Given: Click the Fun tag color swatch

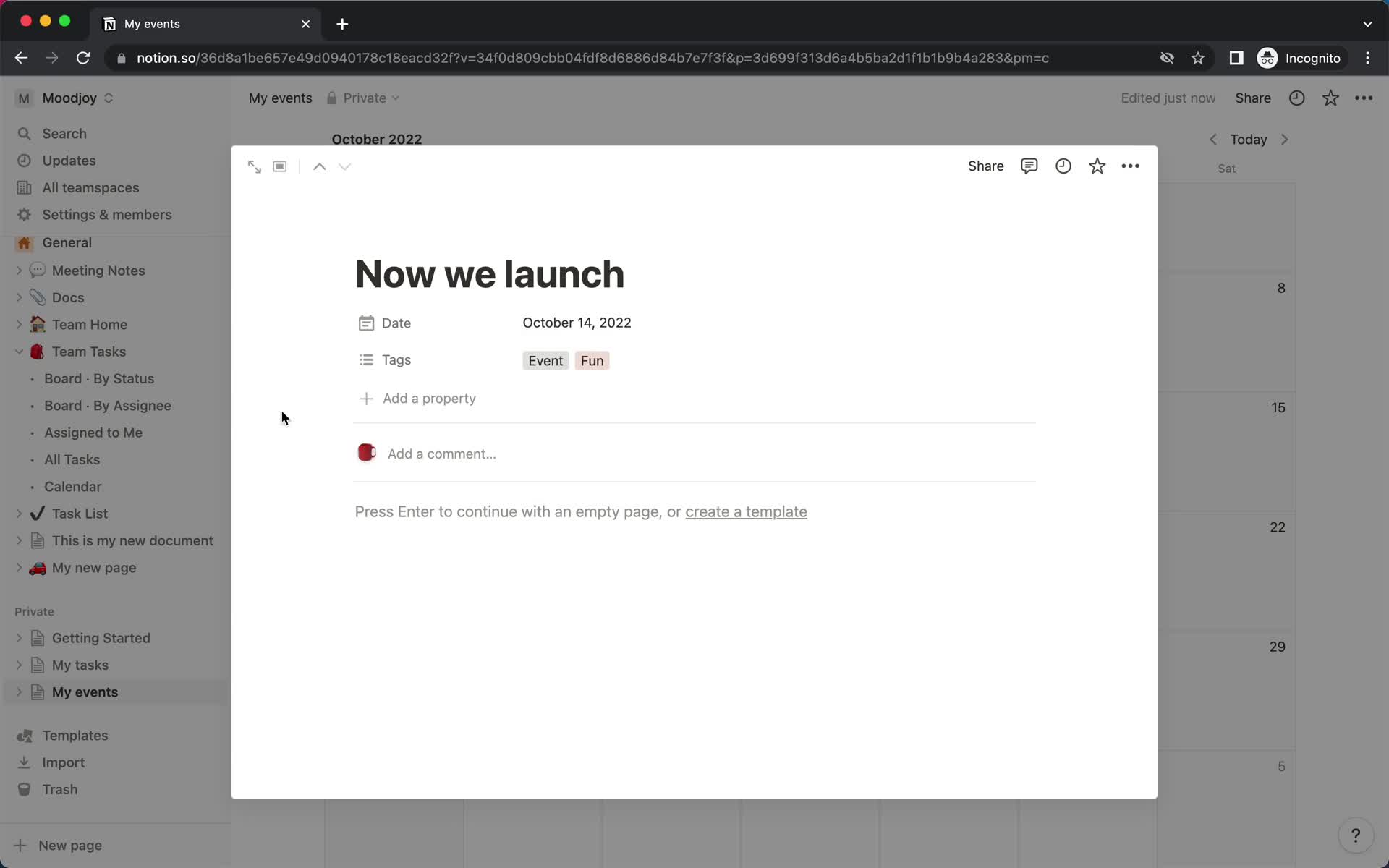Looking at the screenshot, I should (592, 360).
